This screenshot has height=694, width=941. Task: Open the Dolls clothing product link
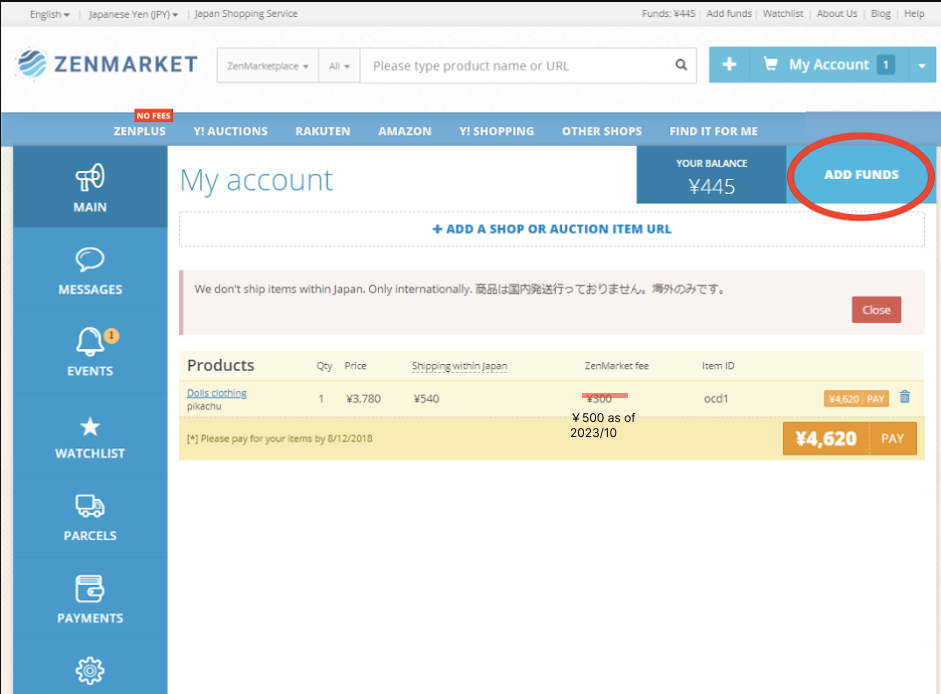217,393
